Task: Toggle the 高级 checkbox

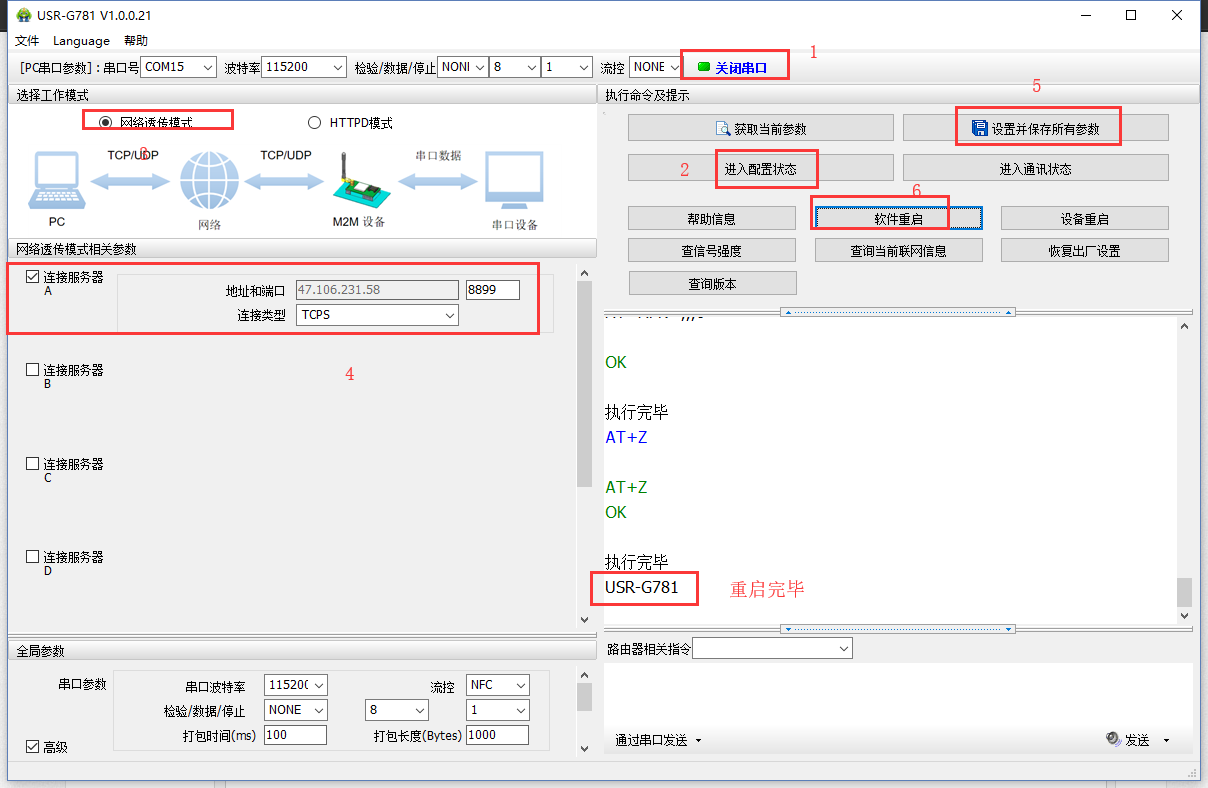Action: pyautogui.click(x=32, y=746)
